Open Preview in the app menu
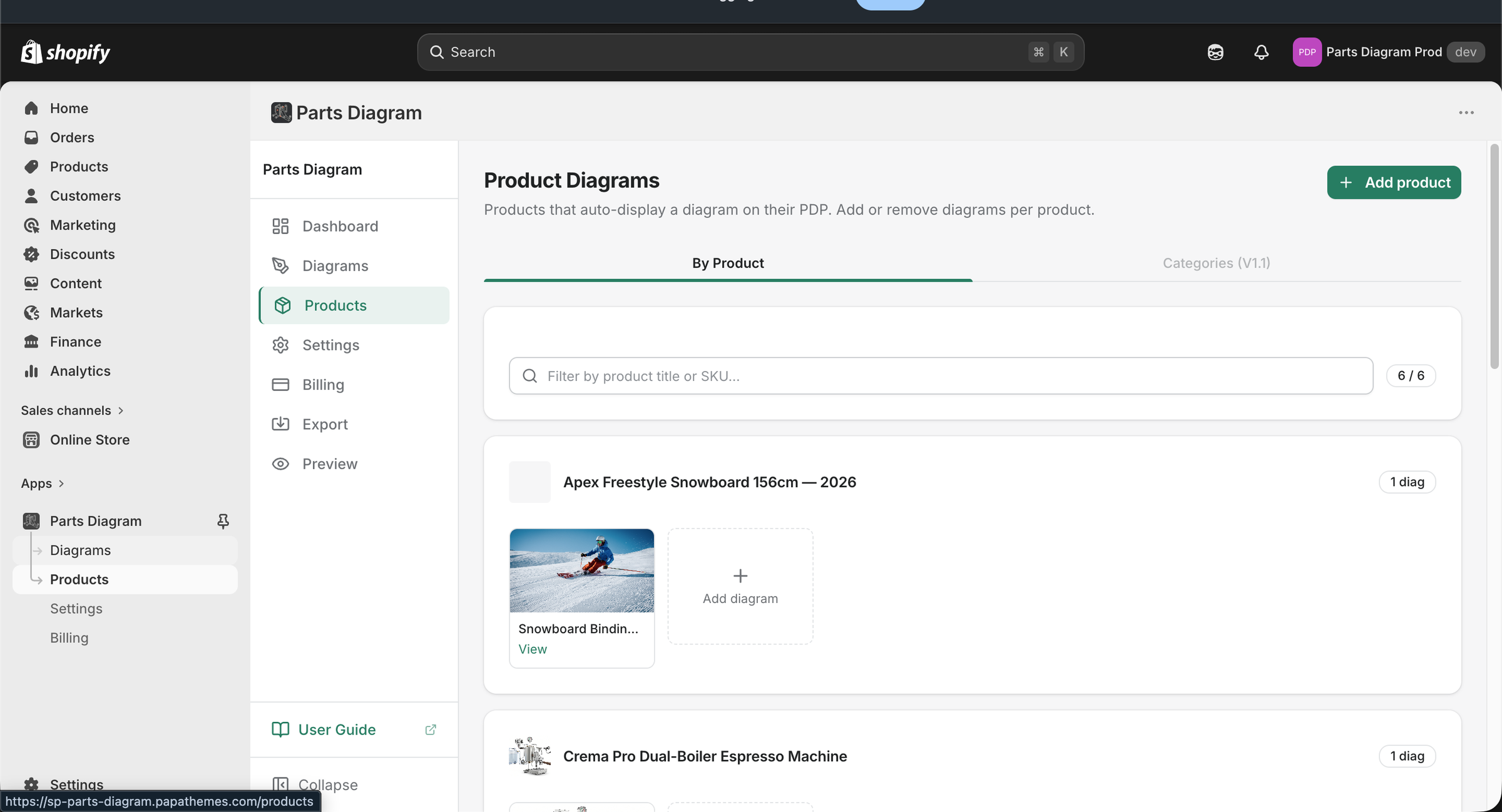The image size is (1502, 812). click(354, 464)
